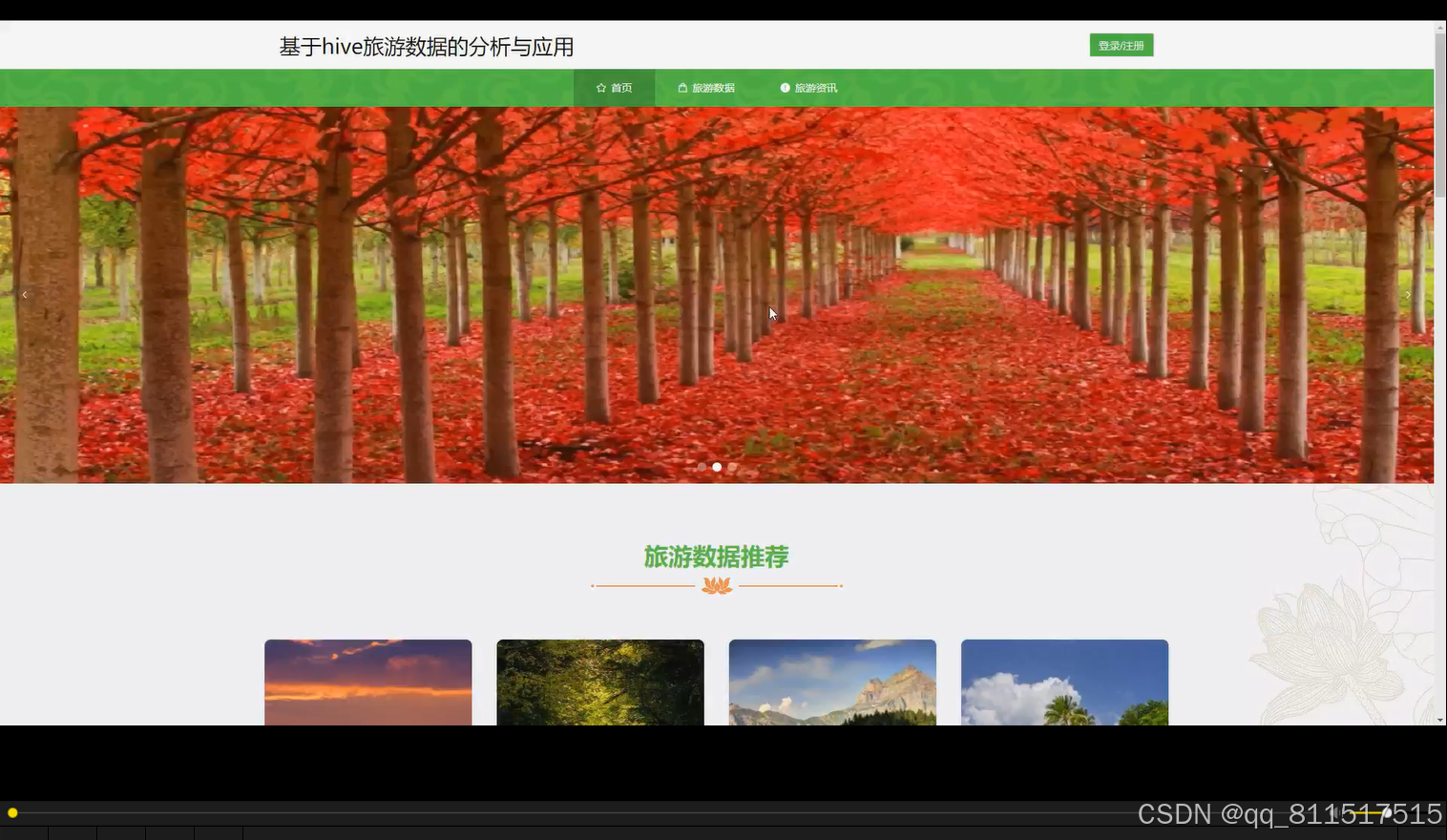Select the 首页 nav item
1447x840 pixels.
[x=622, y=87]
